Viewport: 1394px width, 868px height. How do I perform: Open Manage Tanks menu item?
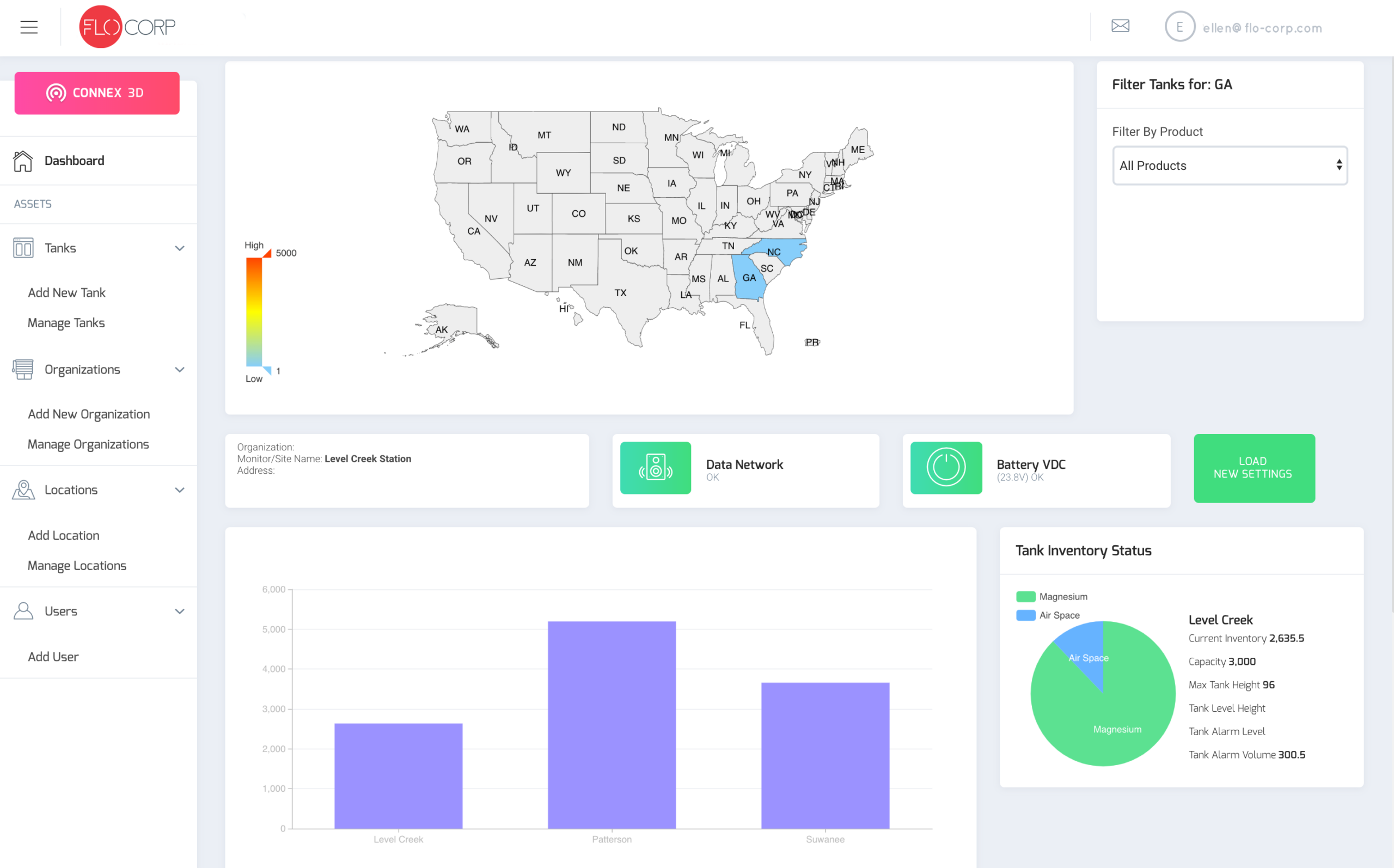click(66, 322)
